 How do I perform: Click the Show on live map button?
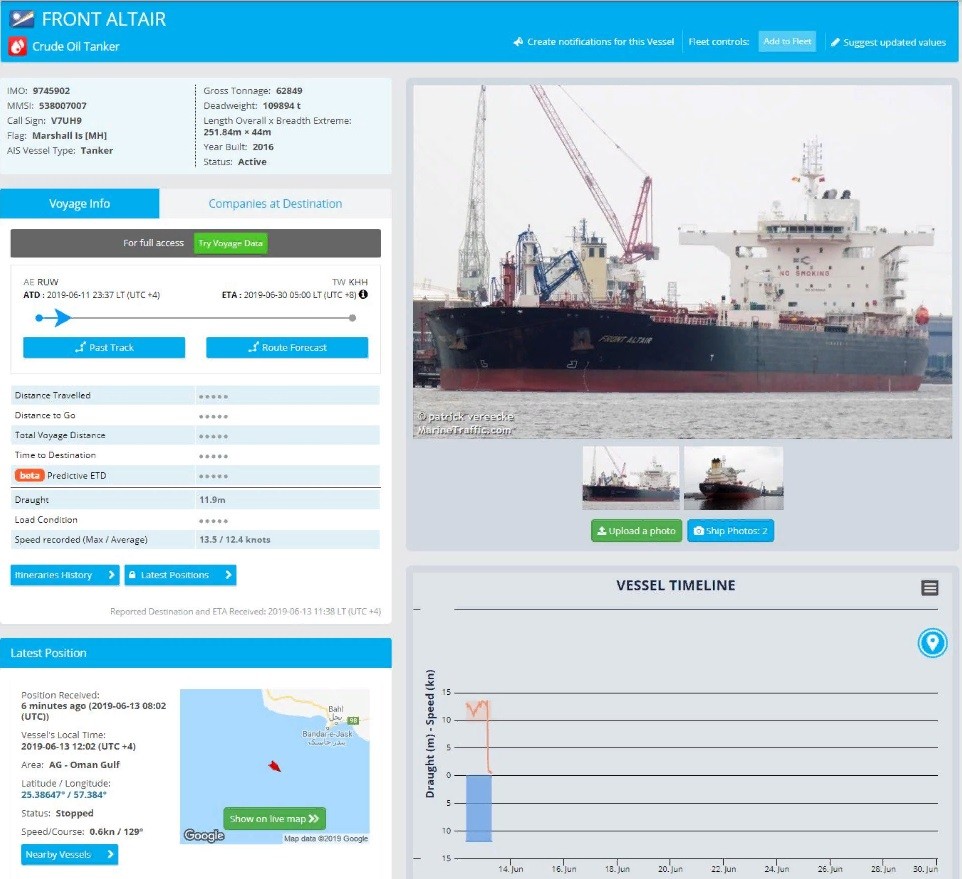coord(274,818)
